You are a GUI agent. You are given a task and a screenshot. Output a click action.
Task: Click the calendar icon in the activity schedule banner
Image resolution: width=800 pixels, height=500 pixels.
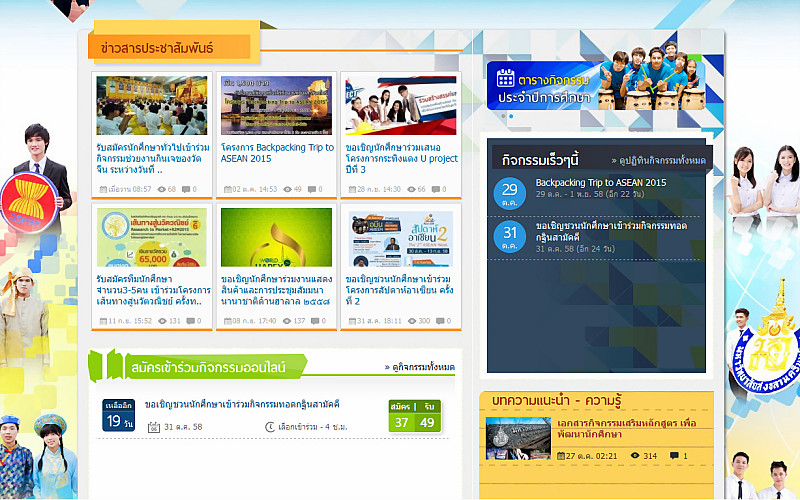coord(506,78)
